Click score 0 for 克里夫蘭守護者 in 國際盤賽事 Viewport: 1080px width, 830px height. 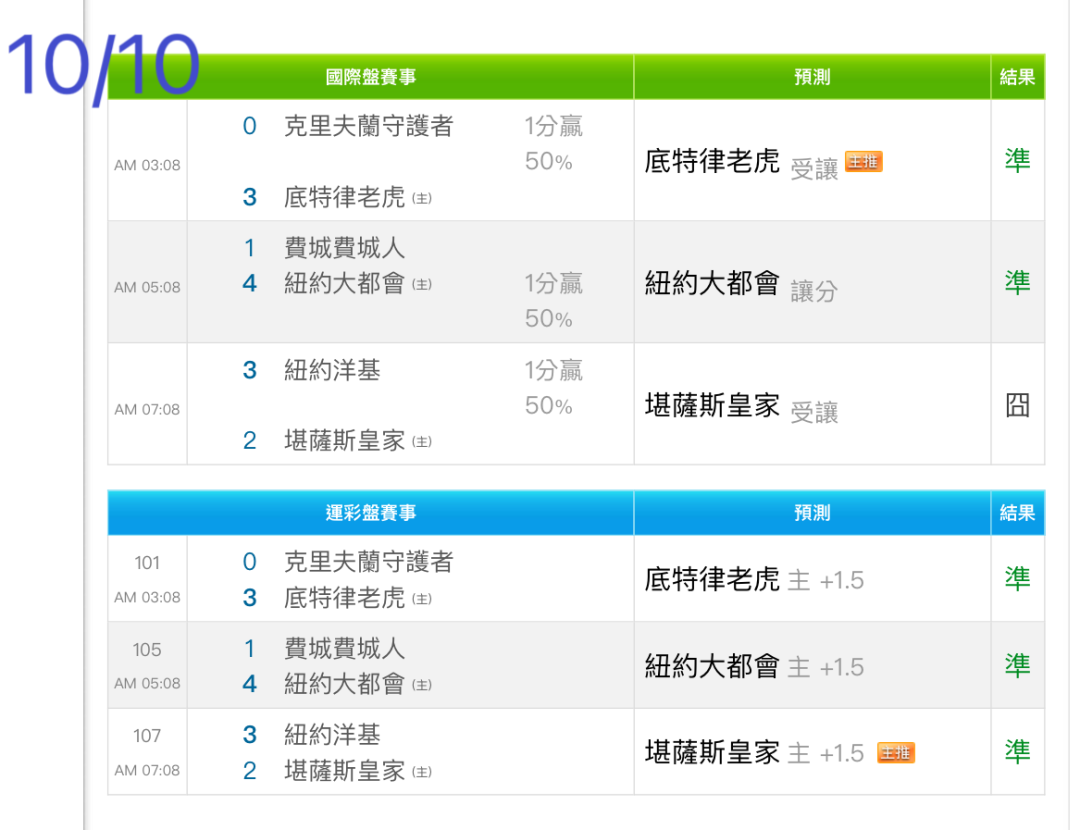[249, 126]
